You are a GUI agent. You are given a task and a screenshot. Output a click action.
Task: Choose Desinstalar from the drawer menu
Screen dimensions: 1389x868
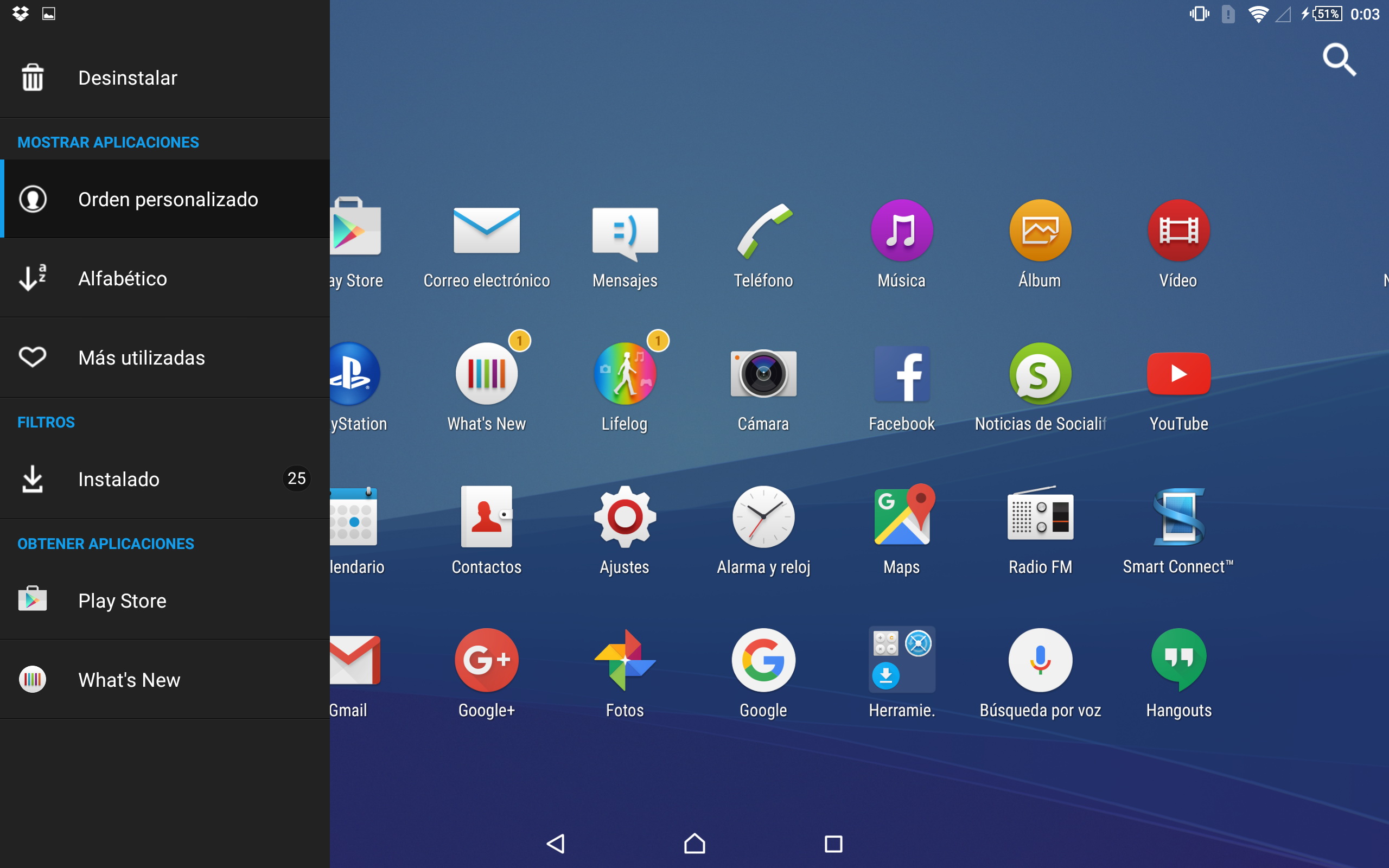coord(128,78)
